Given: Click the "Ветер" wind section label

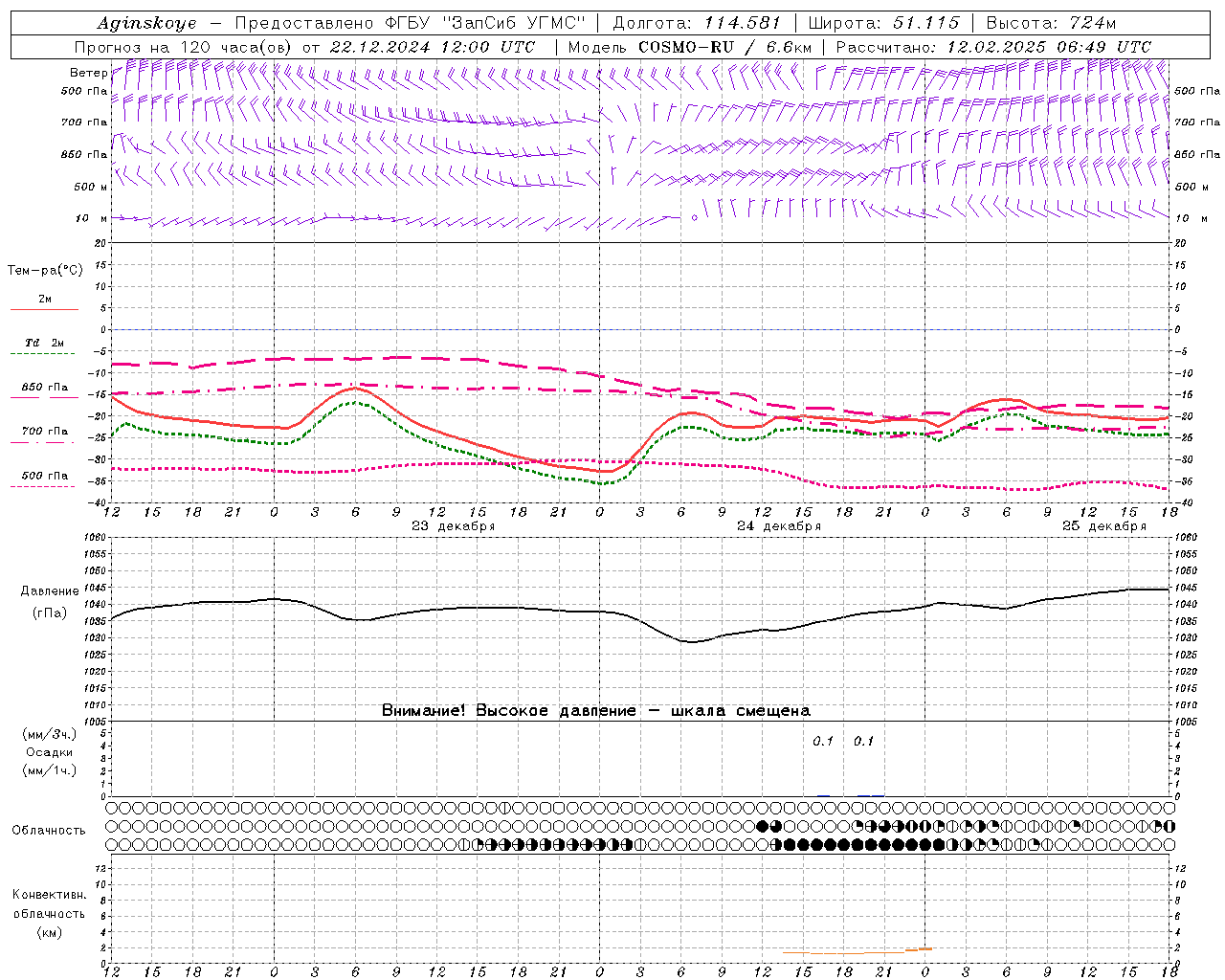Looking at the screenshot, I should [88, 73].
